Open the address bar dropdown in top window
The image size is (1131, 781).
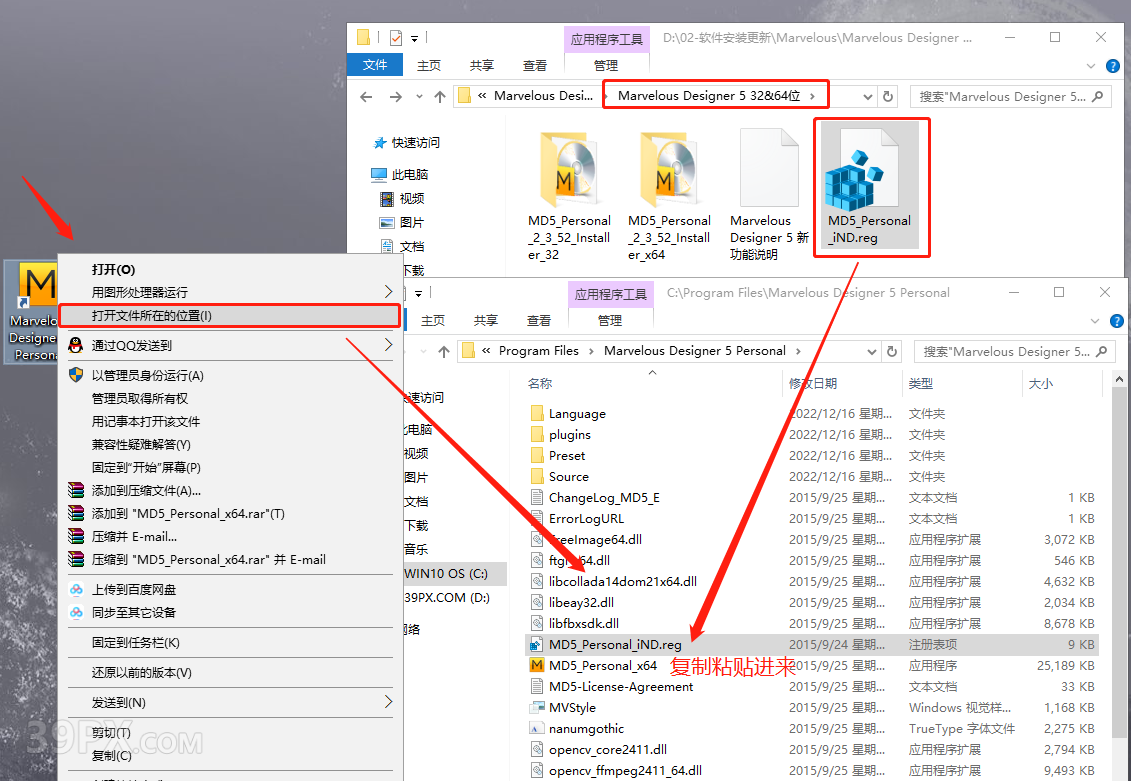coord(867,96)
